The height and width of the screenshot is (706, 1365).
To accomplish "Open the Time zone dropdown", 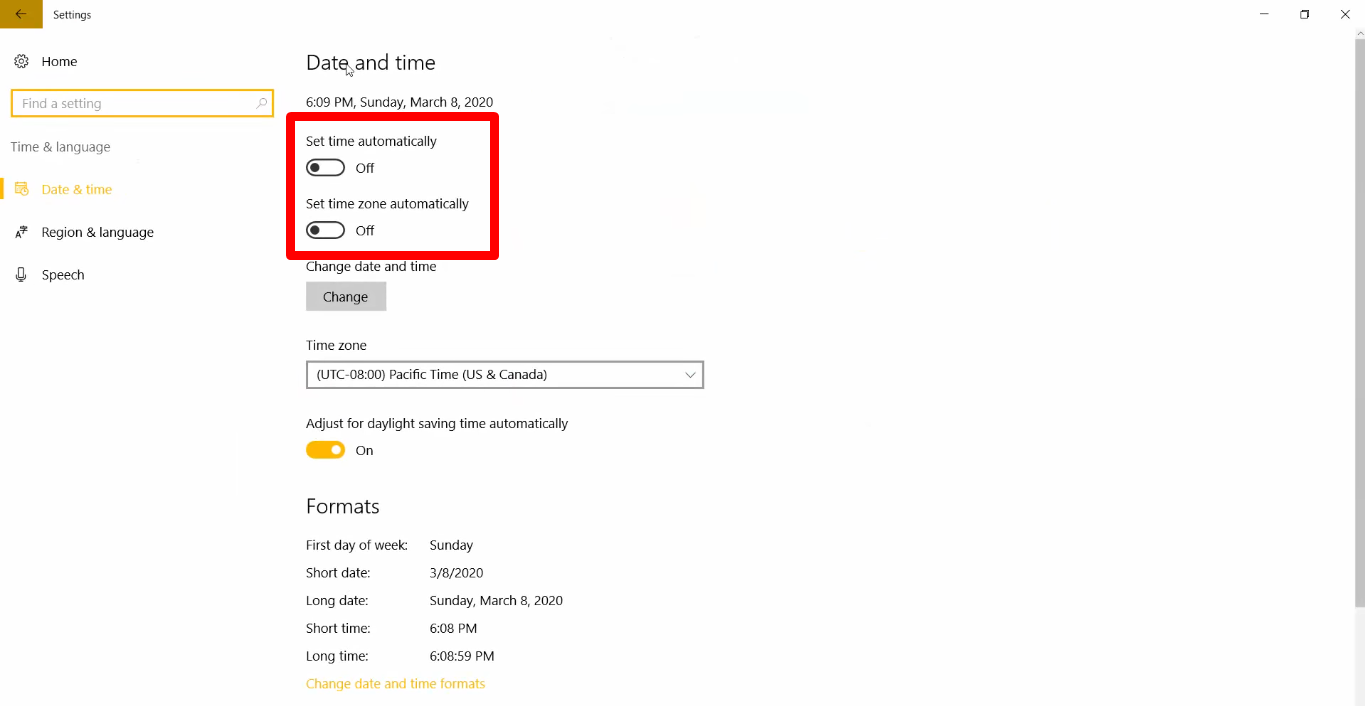I will coord(505,374).
